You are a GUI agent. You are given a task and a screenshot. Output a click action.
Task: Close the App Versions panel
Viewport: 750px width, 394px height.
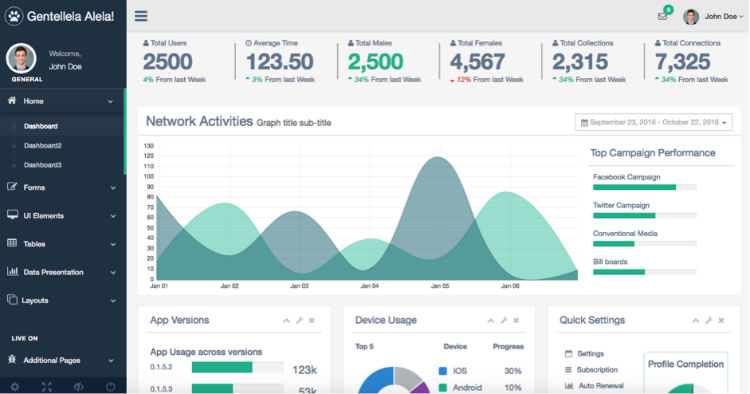click(x=312, y=320)
